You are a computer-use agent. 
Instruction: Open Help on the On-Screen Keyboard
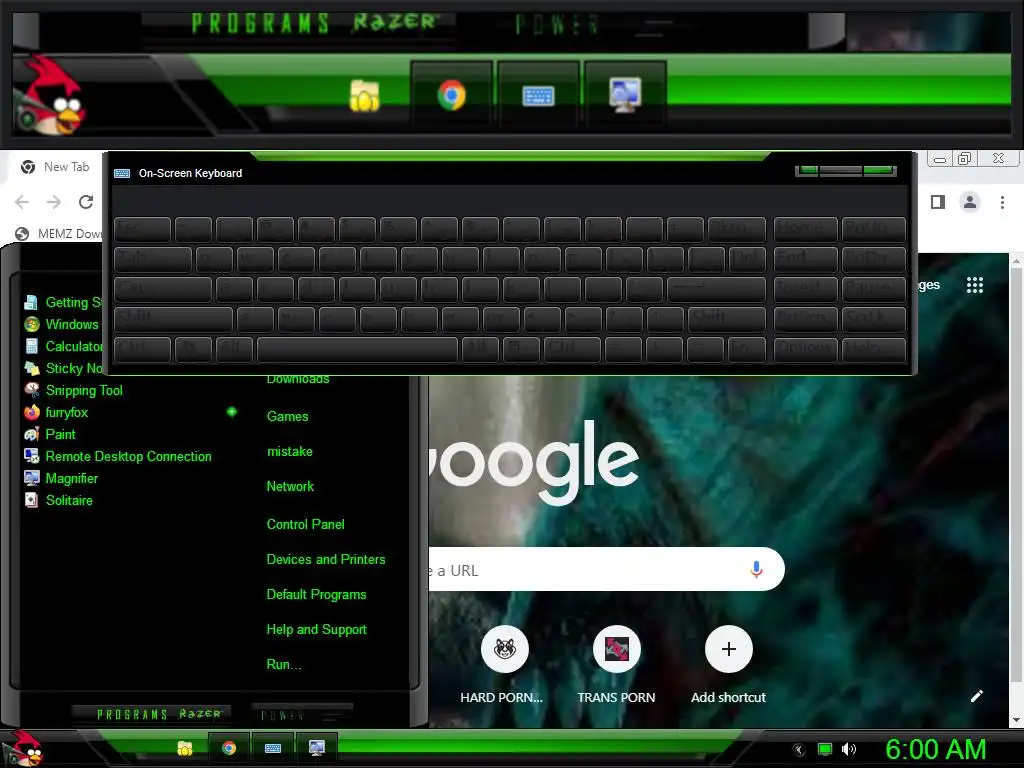(x=874, y=349)
